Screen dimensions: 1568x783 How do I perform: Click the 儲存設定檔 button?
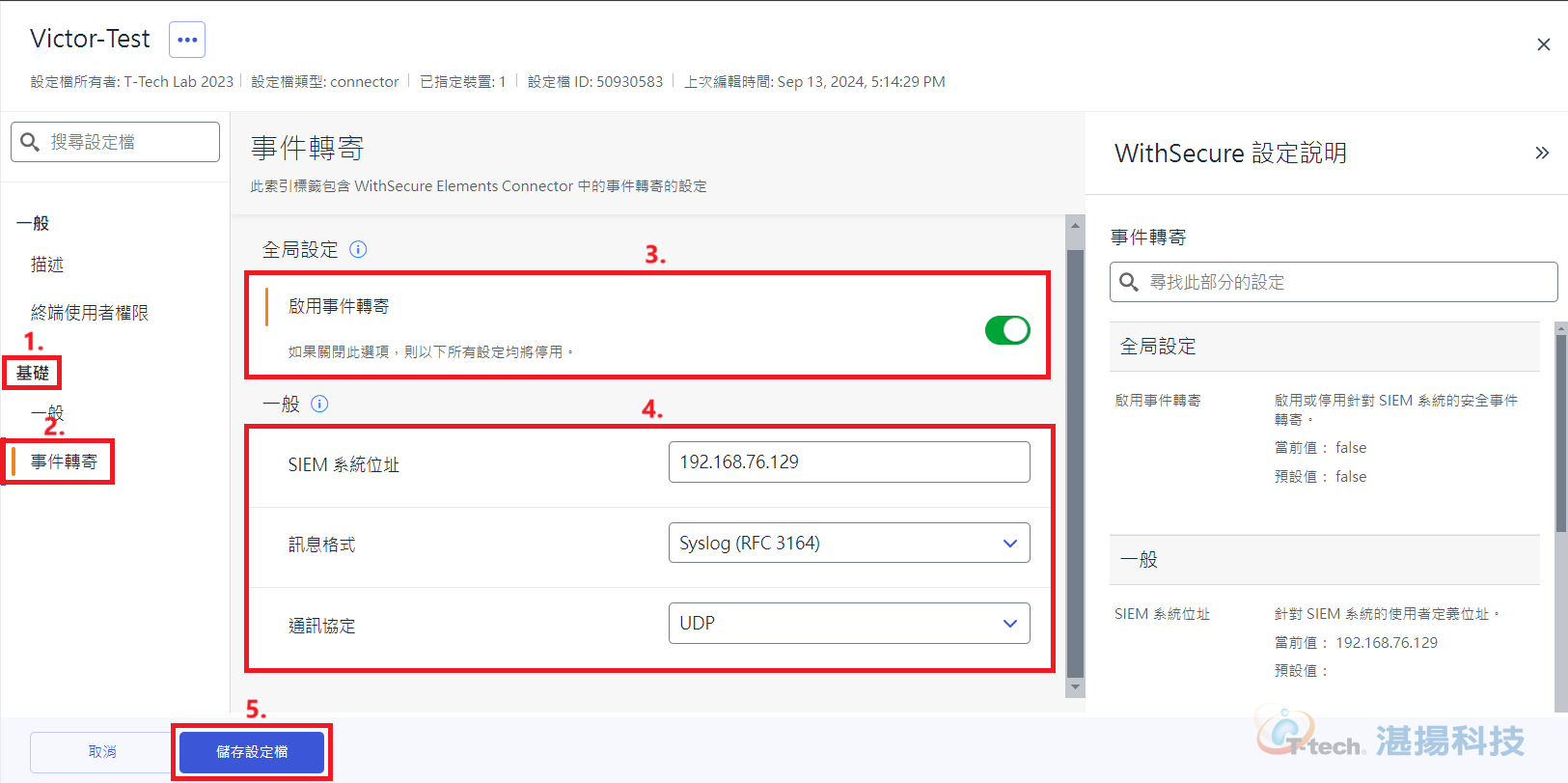[x=252, y=752]
